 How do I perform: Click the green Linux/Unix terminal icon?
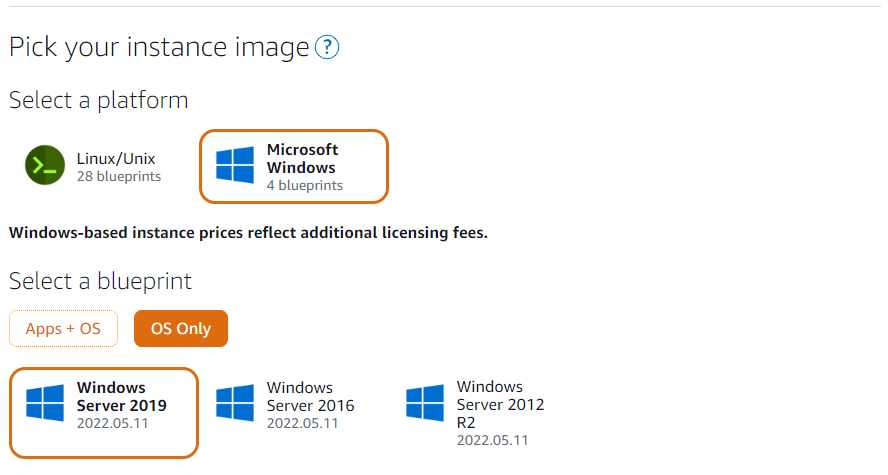pos(45,165)
